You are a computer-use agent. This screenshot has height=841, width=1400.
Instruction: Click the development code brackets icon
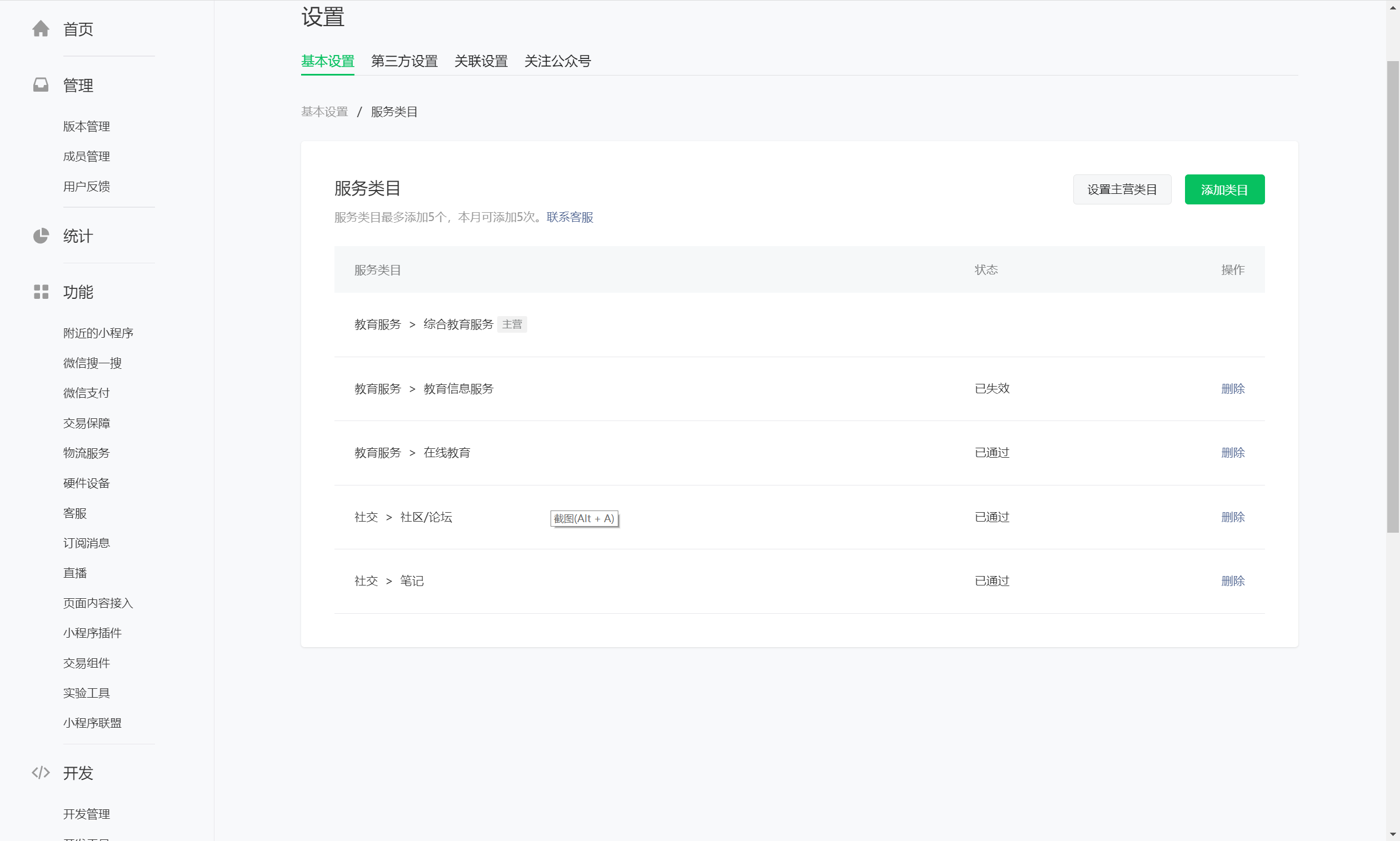pyautogui.click(x=41, y=773)
